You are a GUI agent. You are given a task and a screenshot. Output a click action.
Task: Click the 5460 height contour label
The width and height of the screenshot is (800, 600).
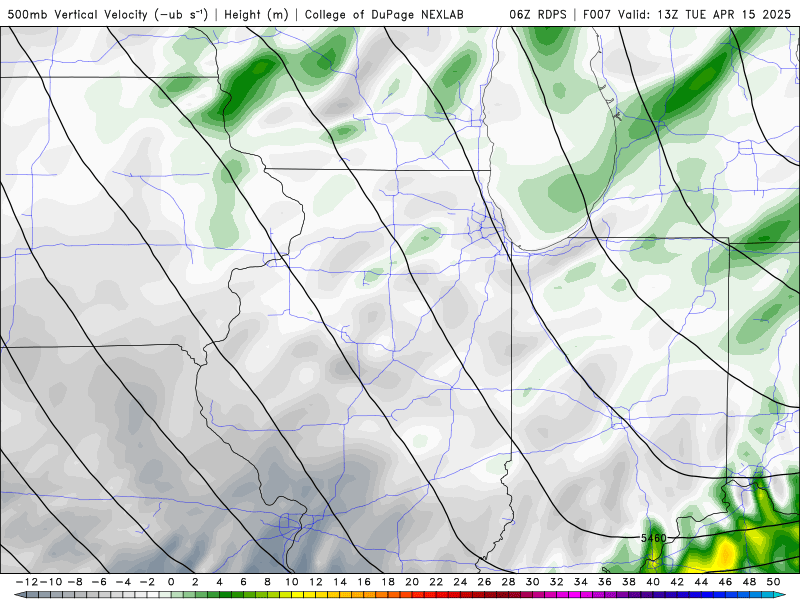coord(654,538)
